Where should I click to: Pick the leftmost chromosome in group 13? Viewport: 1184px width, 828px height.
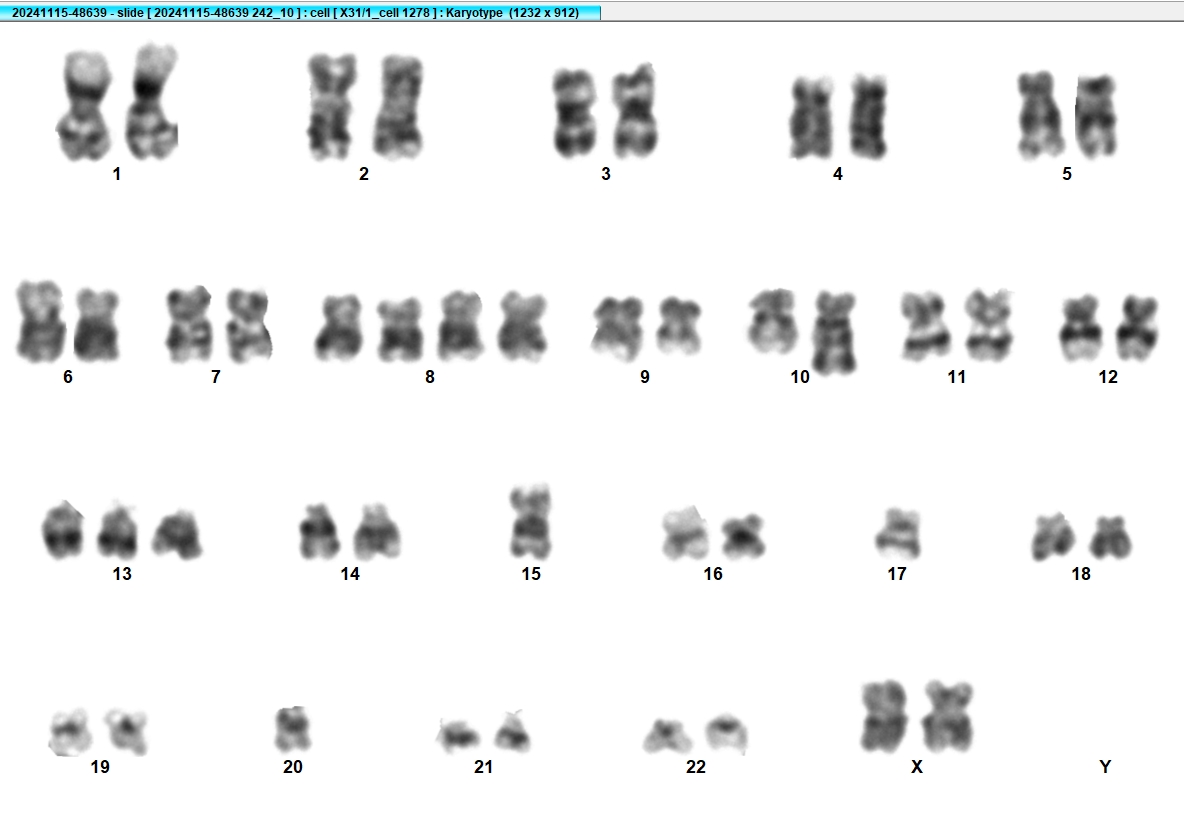point(63,530)
